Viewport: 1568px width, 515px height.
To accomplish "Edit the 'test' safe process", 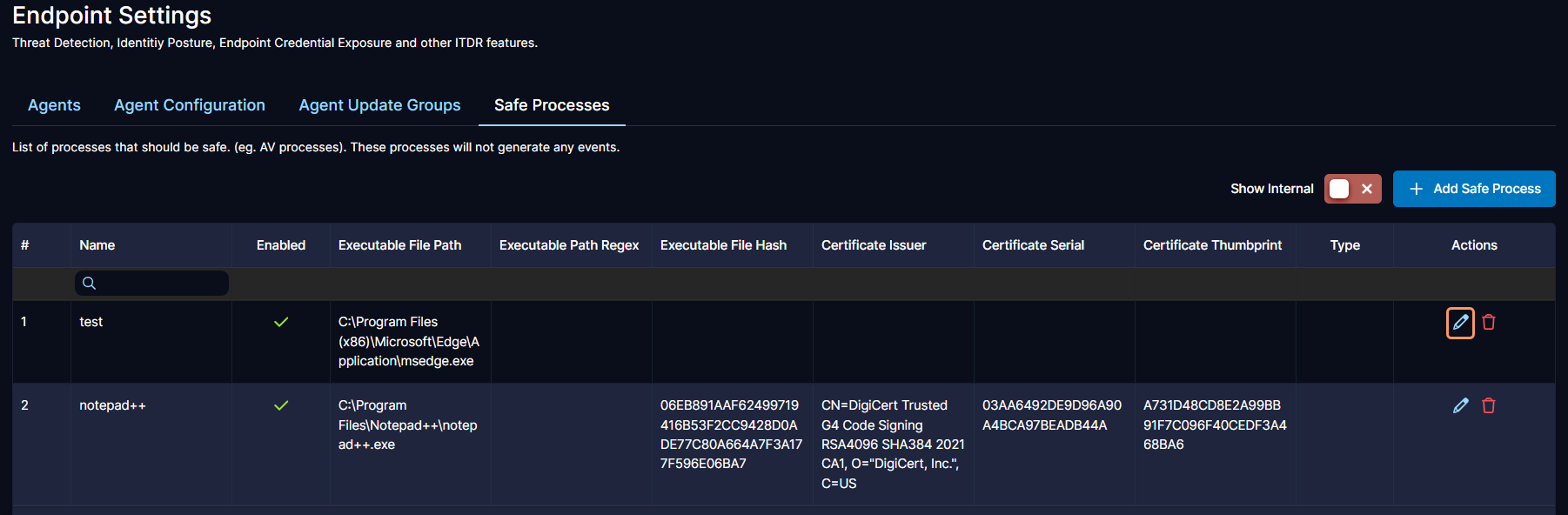I will pyautogui.click(x=1460, y=323).
